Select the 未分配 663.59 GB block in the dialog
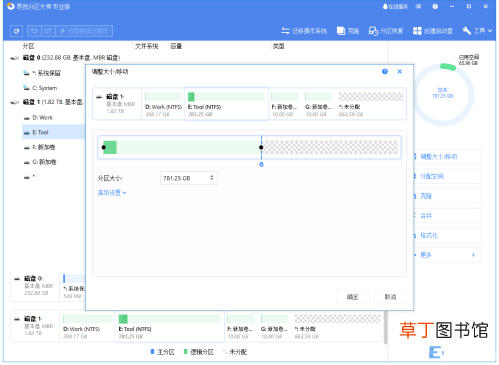The height and width of the screenshot is (365, 499). (371, 104)
